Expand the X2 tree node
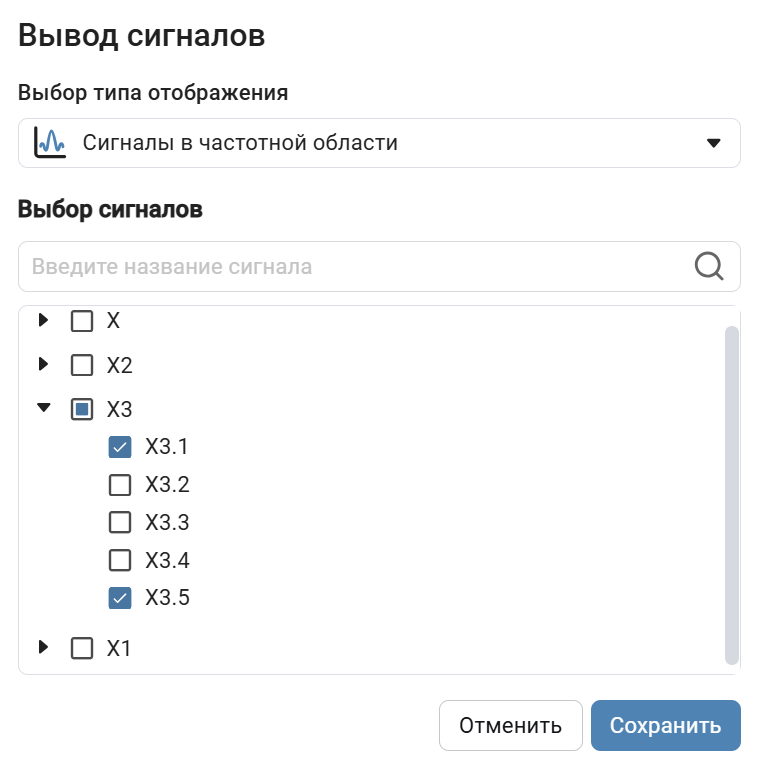758x769 pixels. pyautogui.click(x=43, y=364)
